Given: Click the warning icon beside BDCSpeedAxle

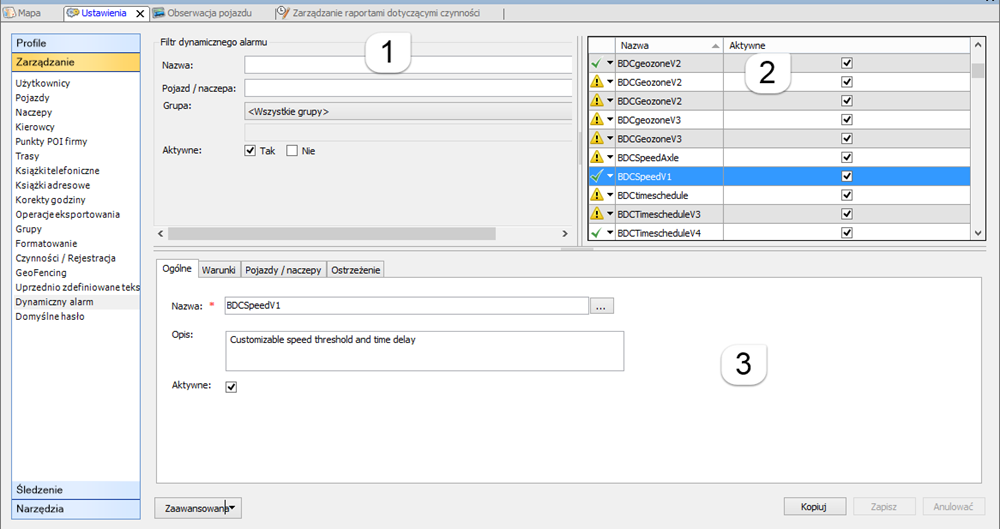Looking at the screenshot, I should [x=597, y=158].
